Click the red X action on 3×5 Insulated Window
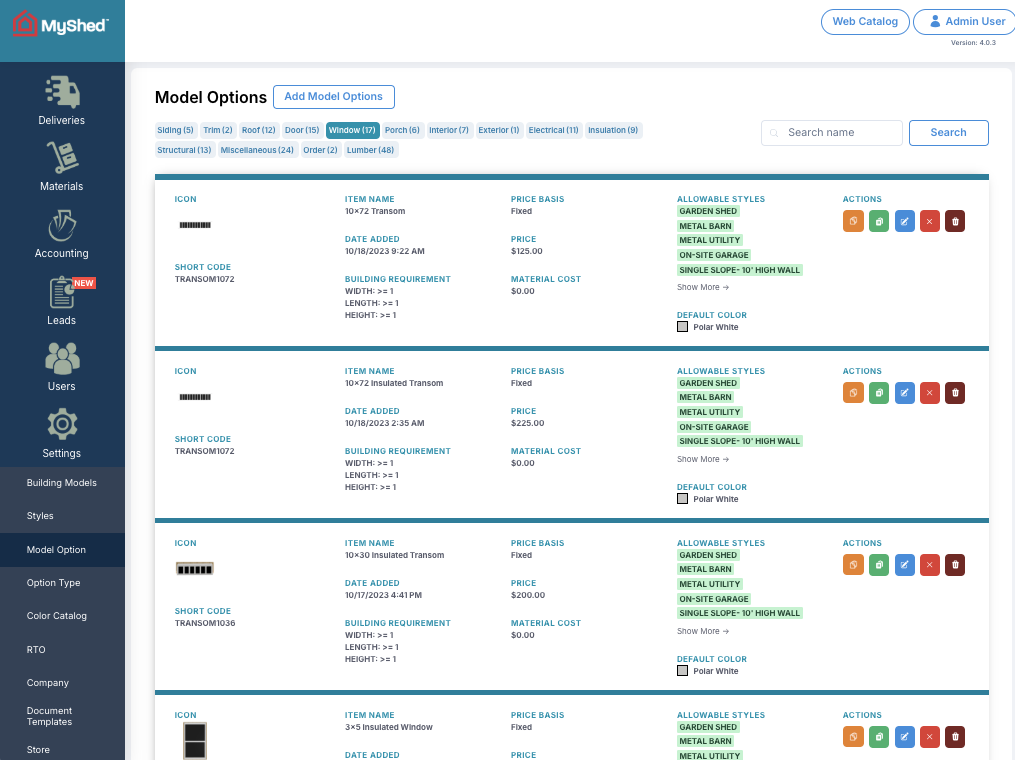 [929, 737]
